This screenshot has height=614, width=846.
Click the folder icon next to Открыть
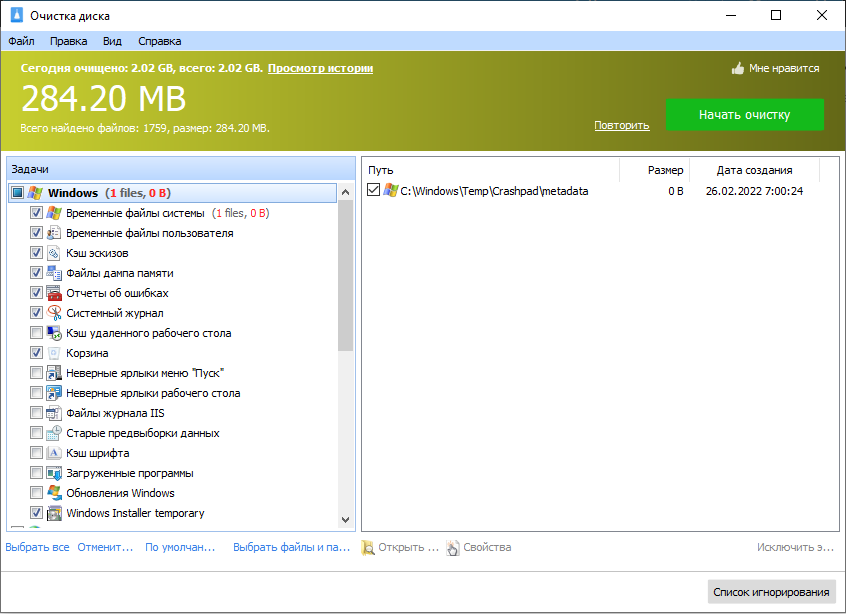coord(368,547)
